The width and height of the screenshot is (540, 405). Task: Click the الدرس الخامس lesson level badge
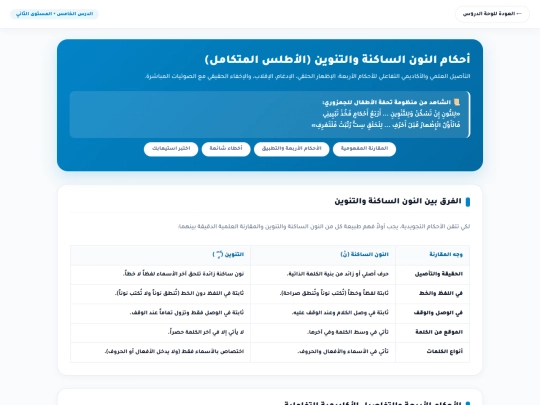[x=54, y=14]
